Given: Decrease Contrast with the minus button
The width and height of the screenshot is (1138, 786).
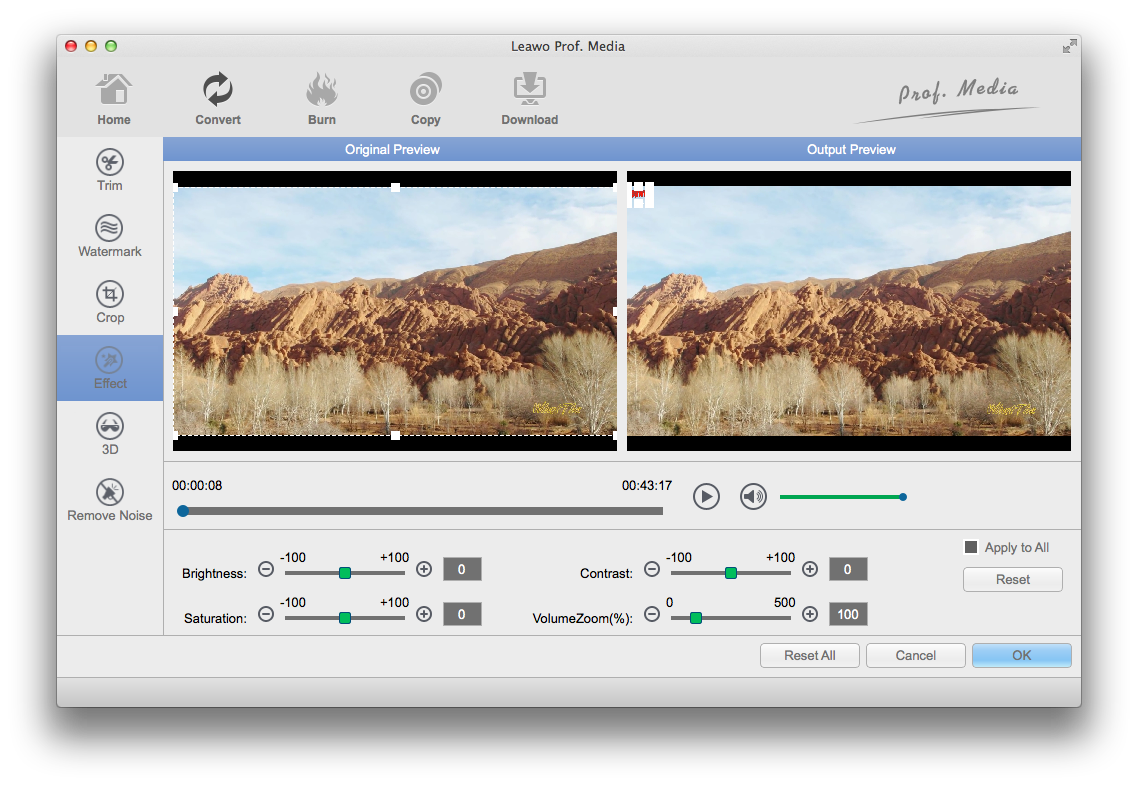Looking at the screenshot, I should pos(652,569).
